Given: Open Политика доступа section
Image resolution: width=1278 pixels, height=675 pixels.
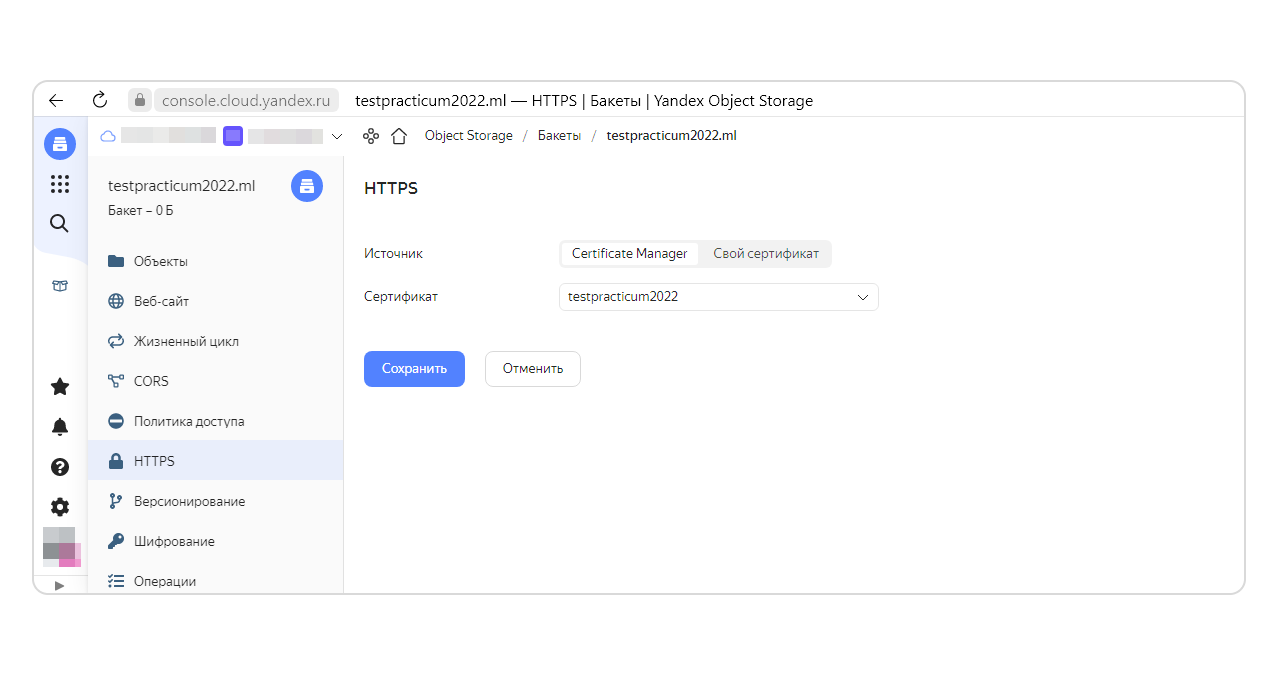Looking at the screenshot, I should point(215,421).
